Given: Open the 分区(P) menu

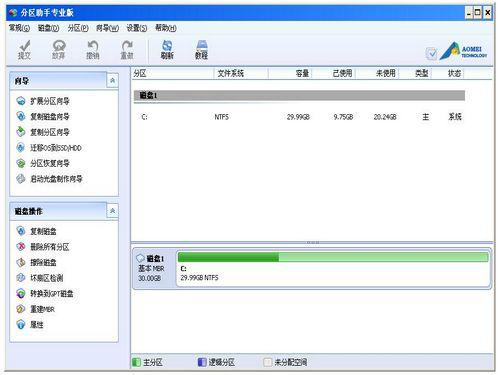Looking at the screenshot, I should click(x=78, y=28).
